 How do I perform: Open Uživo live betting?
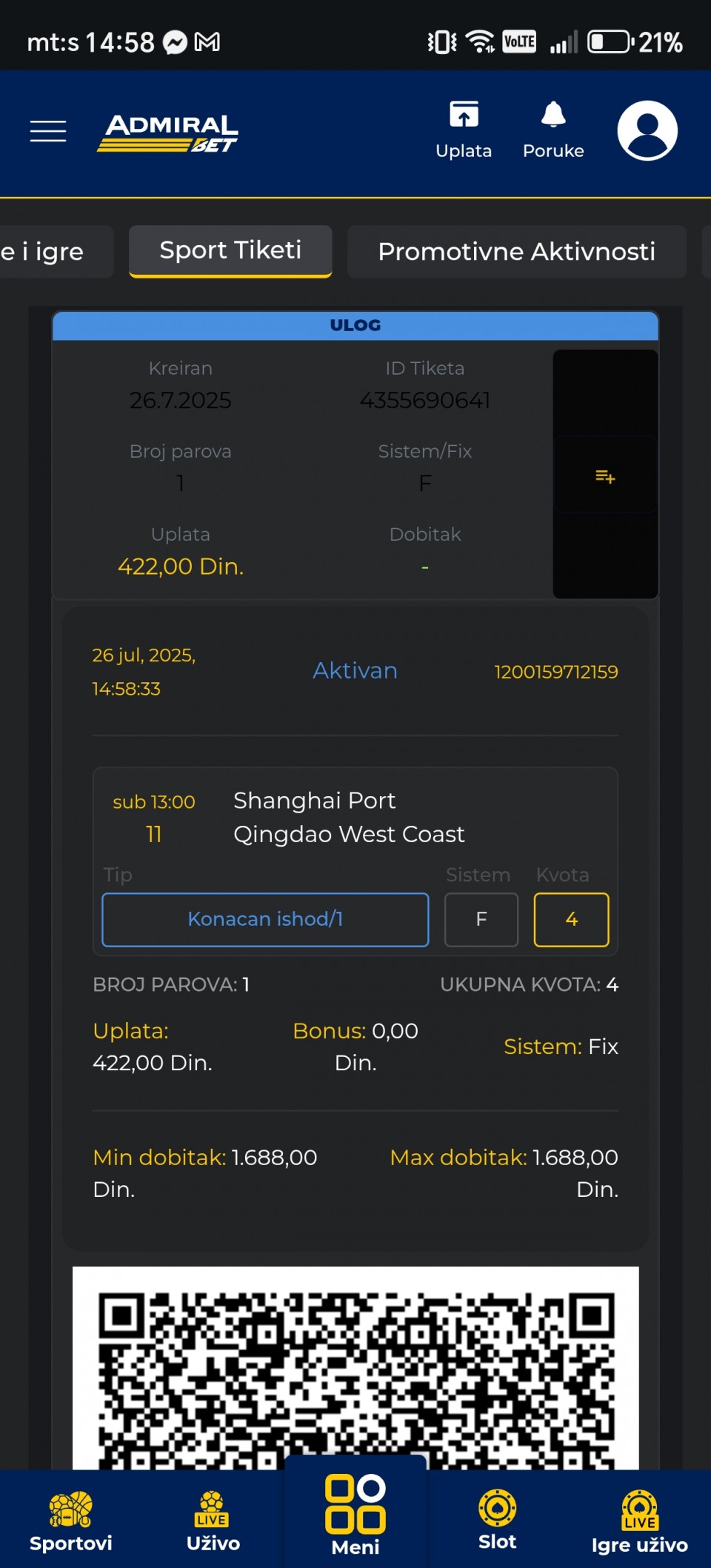213,1521
